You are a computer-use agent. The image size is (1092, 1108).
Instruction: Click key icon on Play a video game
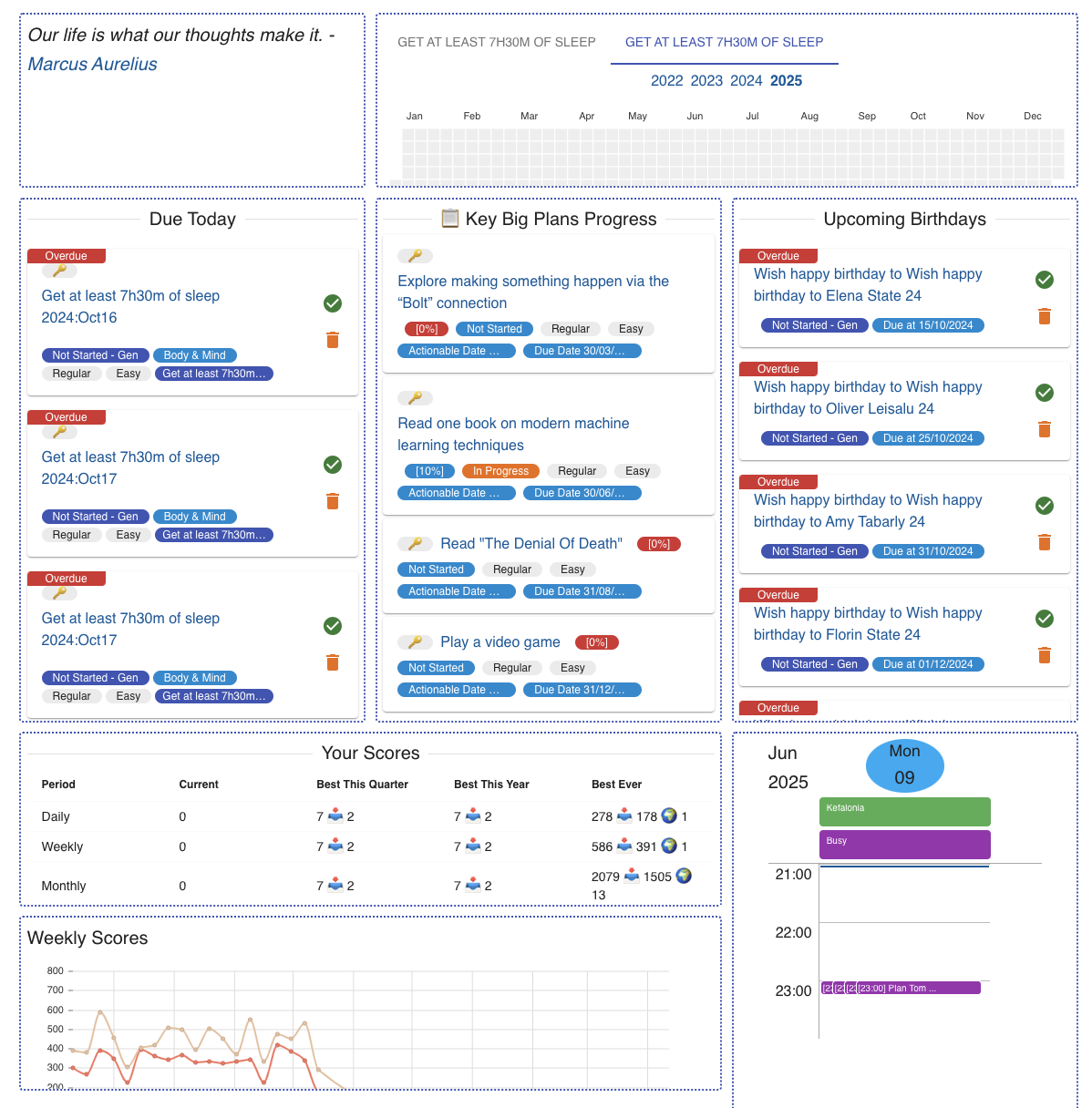(415, 642)
